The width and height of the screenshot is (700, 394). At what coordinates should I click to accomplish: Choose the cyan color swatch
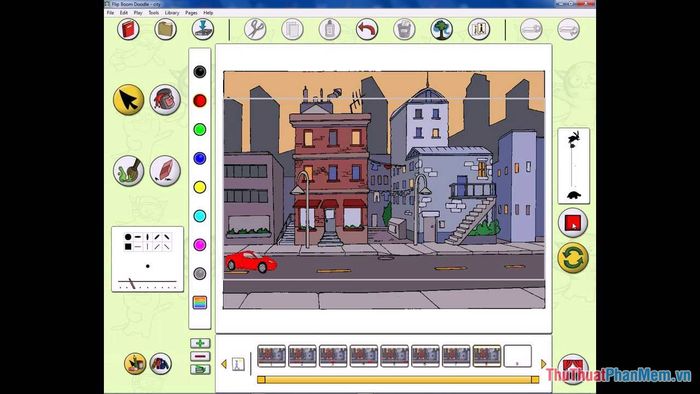pos(200,216)
